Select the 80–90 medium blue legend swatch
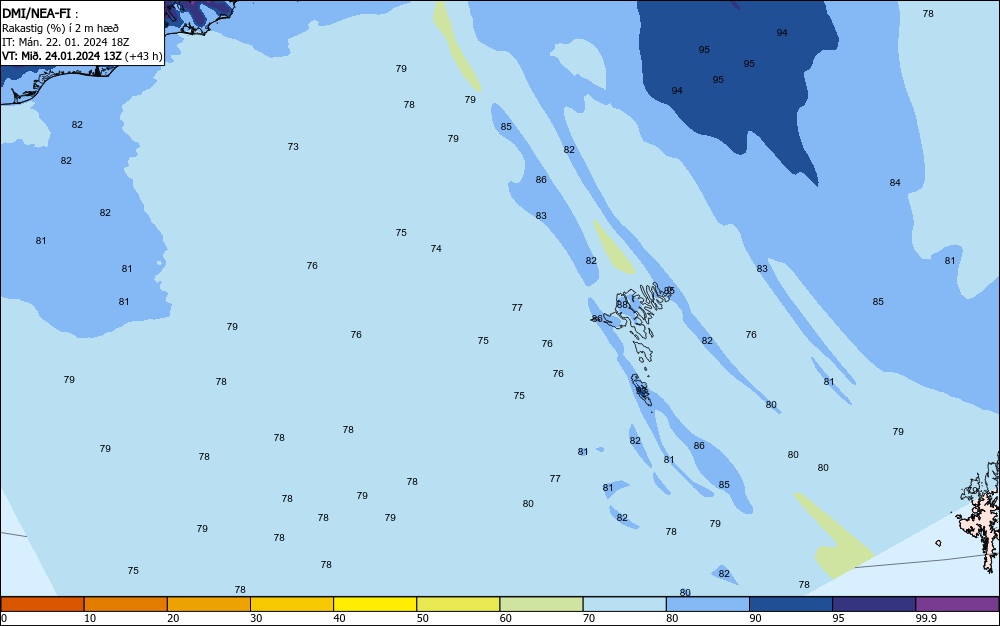1000x626 pixels. [707, 604]
